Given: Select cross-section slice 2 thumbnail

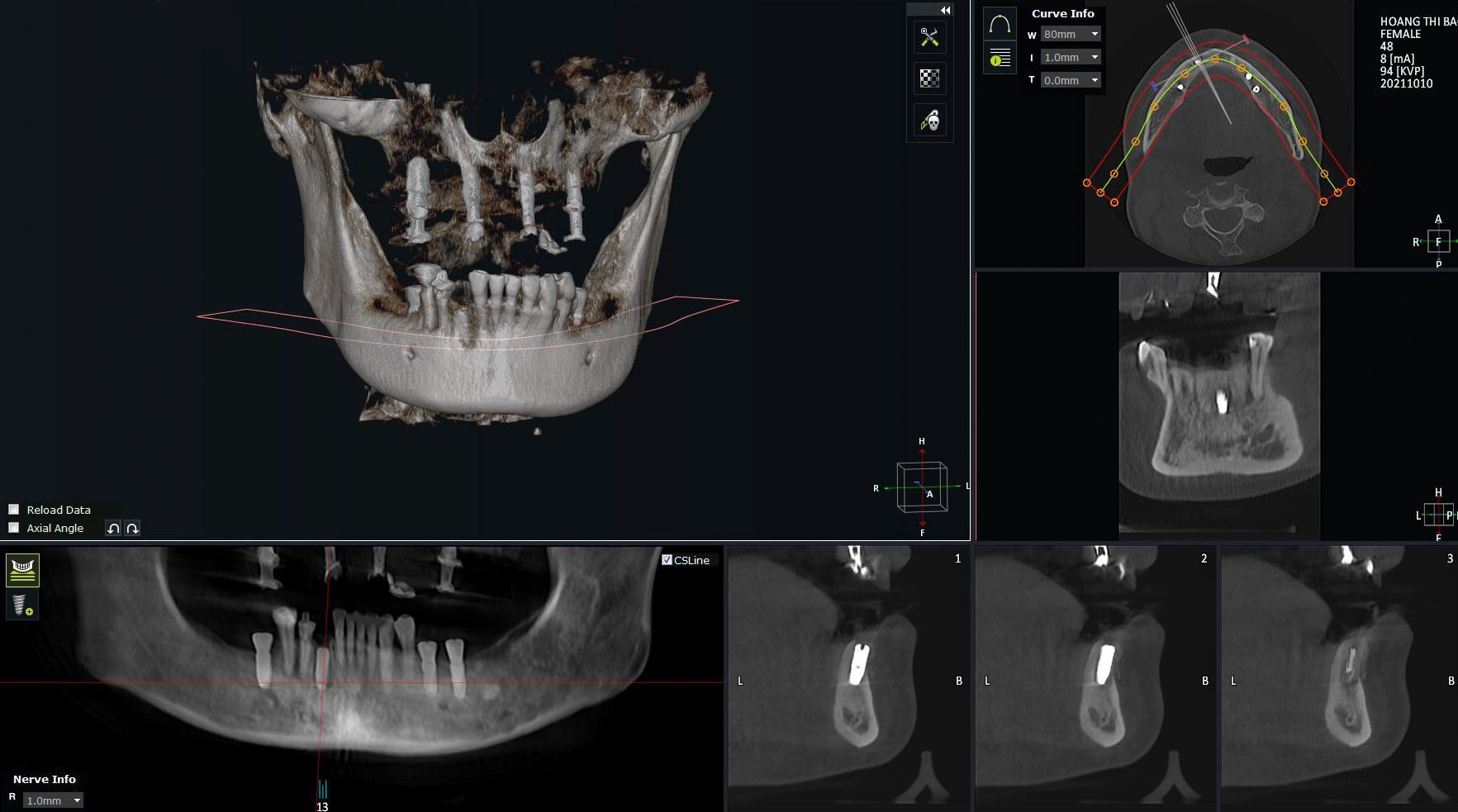Looking at the screenshot, I should point(1095,677).
